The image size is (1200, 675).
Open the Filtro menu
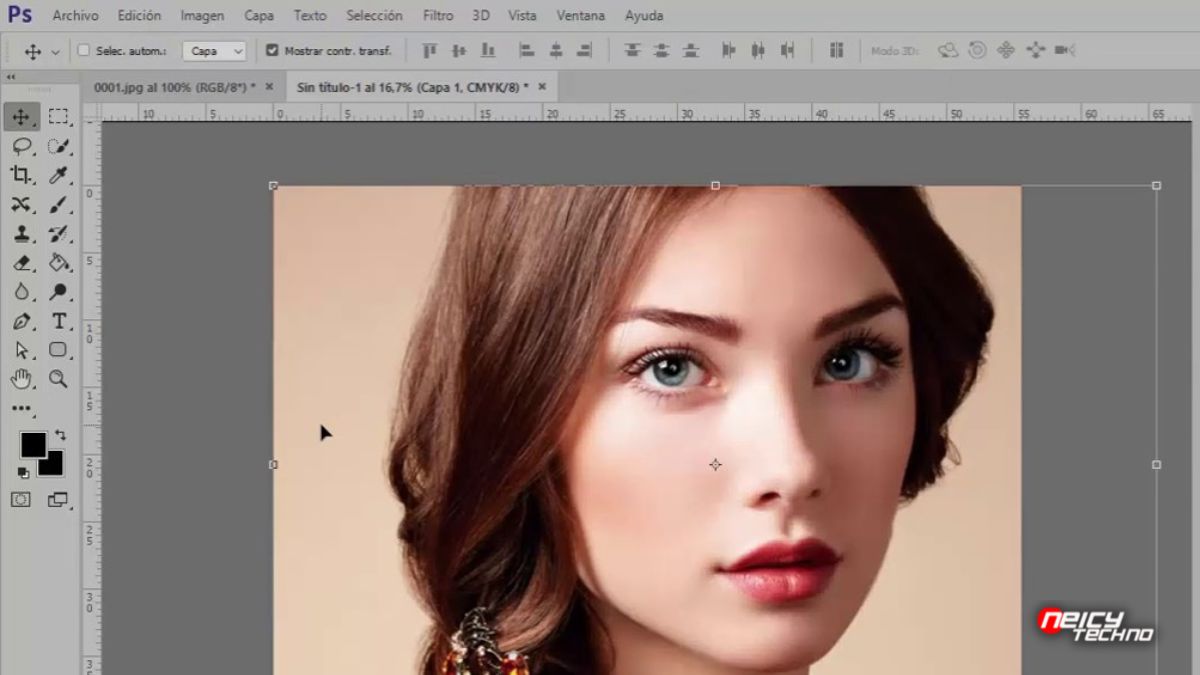click(x=438, y=16)
